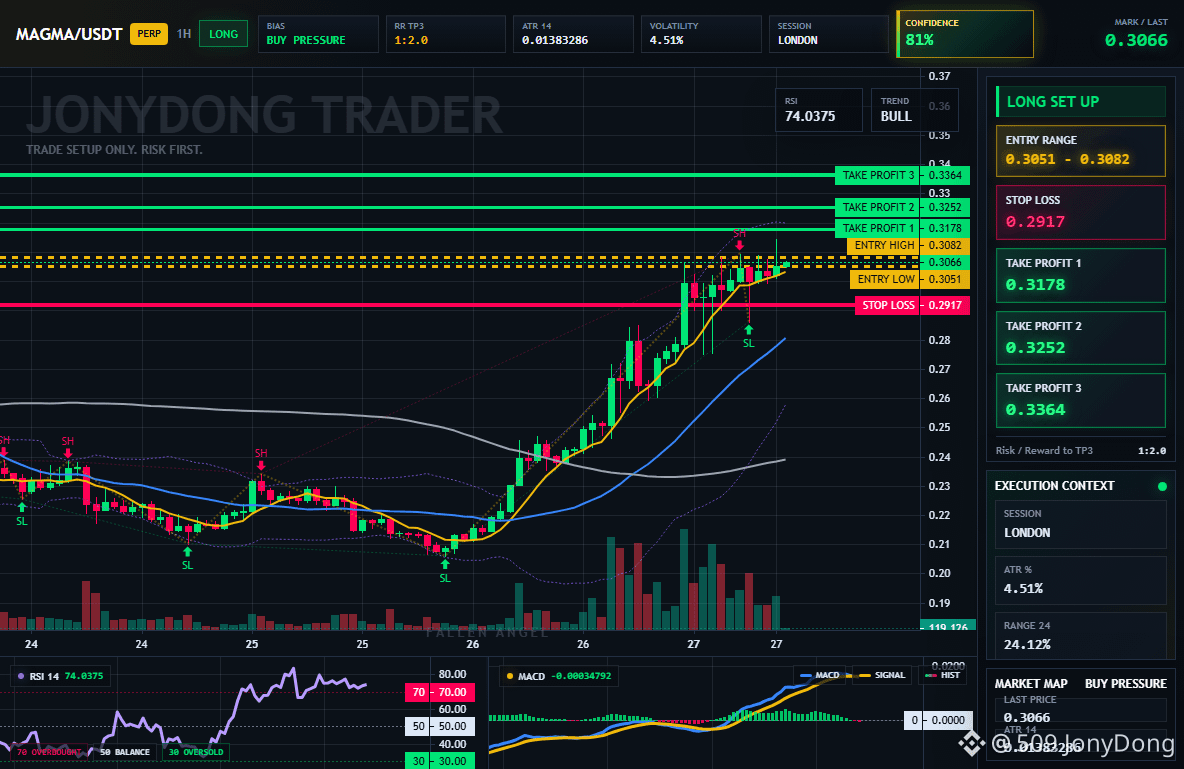The image size is (1184, 769).
Task: Click the MAGMA/USDT pair title
Action: coord(69,35)
